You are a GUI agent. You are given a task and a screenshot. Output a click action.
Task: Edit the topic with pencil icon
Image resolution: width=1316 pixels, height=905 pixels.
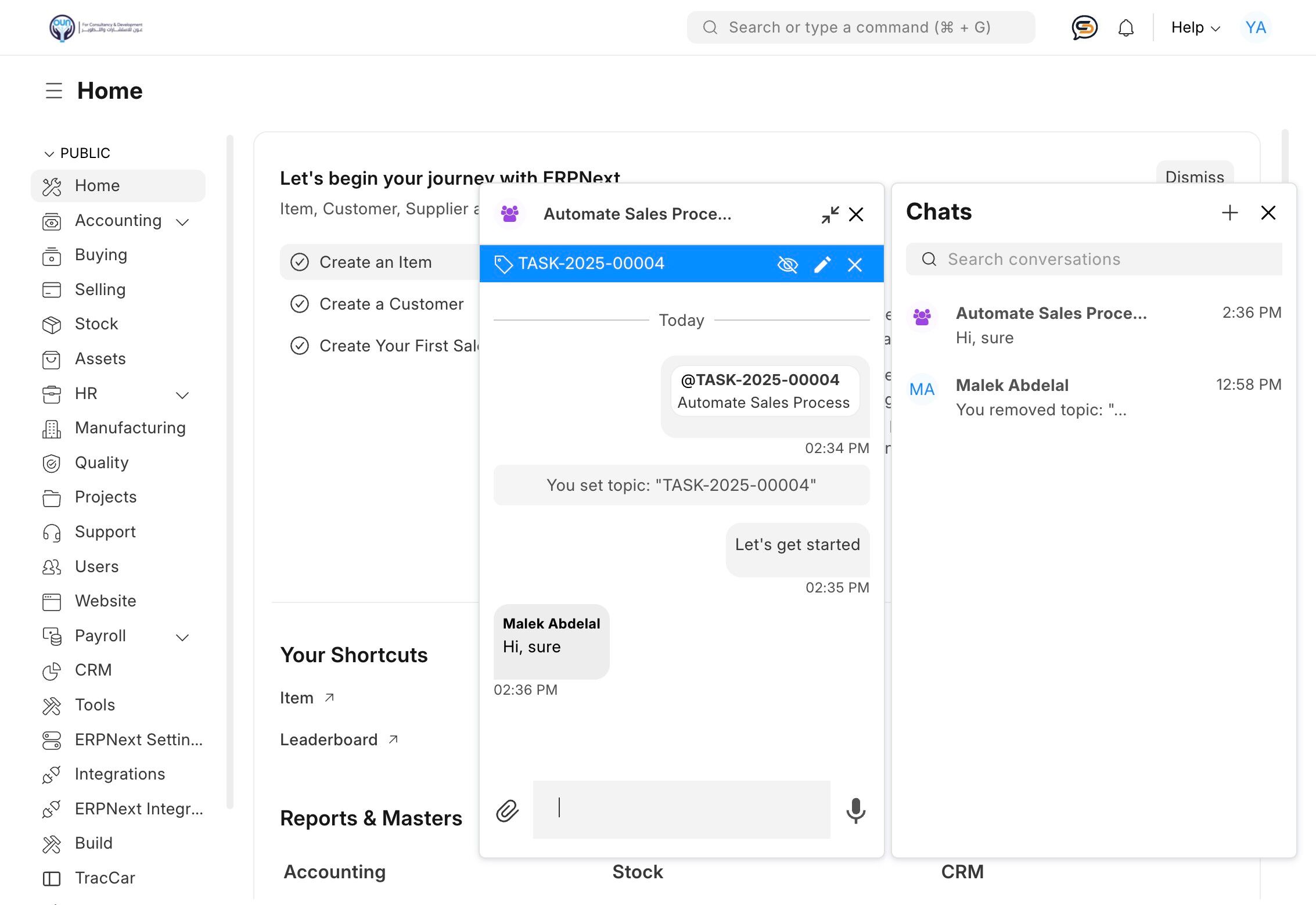pyautogui.click(x=822, y=265)
